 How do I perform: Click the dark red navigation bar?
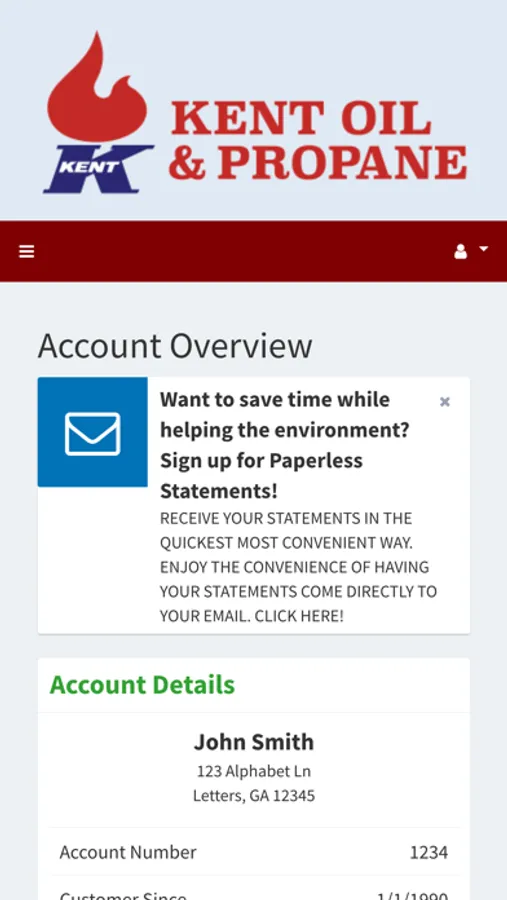(x=253, y=251)
